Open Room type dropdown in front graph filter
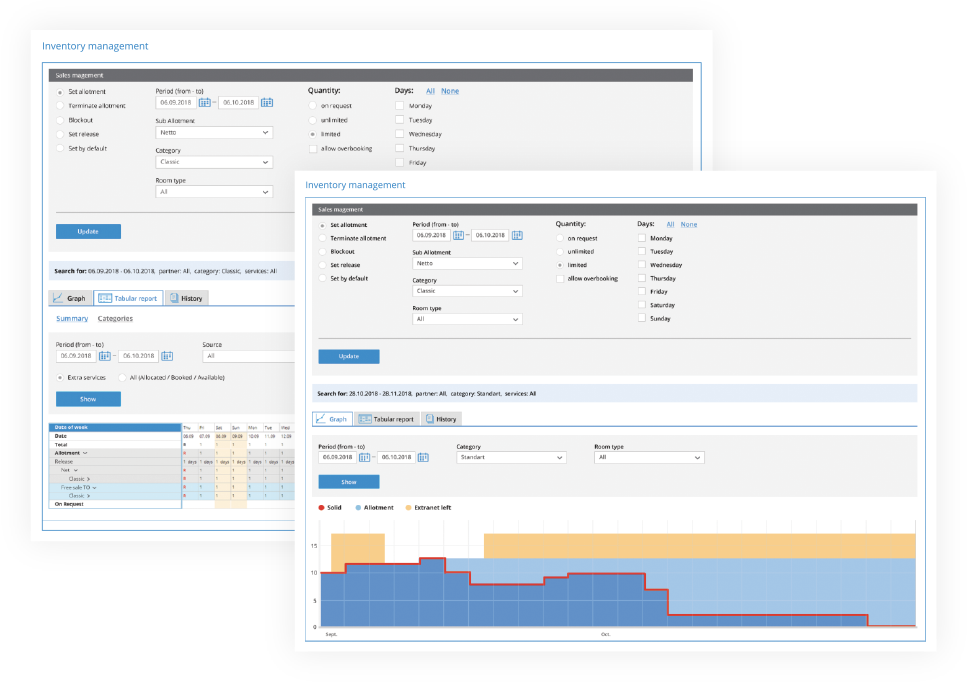 point(649,457)
